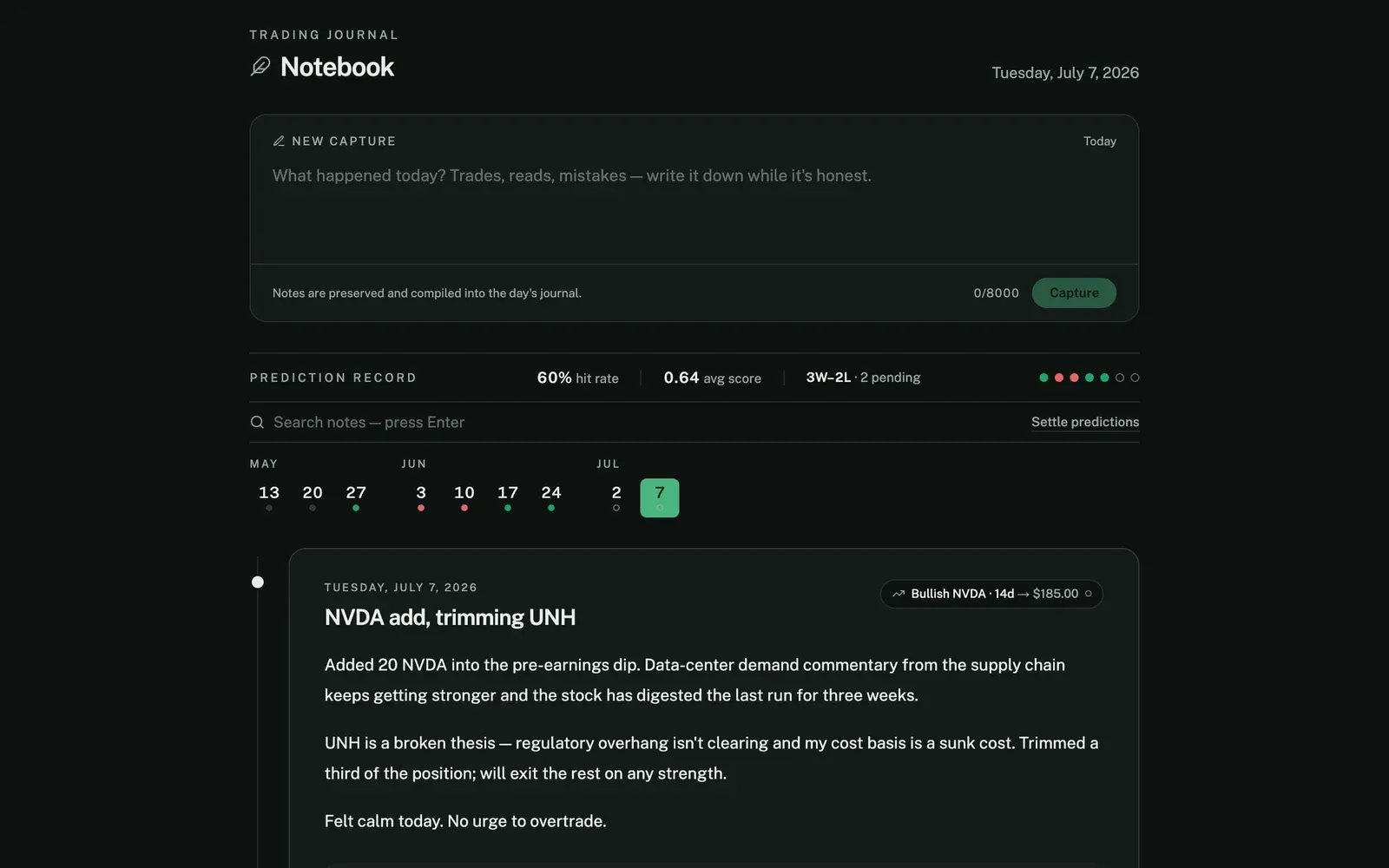
Task: Click the Tuesday, July 7, 2026 header date
Action: coord(1065,73)
